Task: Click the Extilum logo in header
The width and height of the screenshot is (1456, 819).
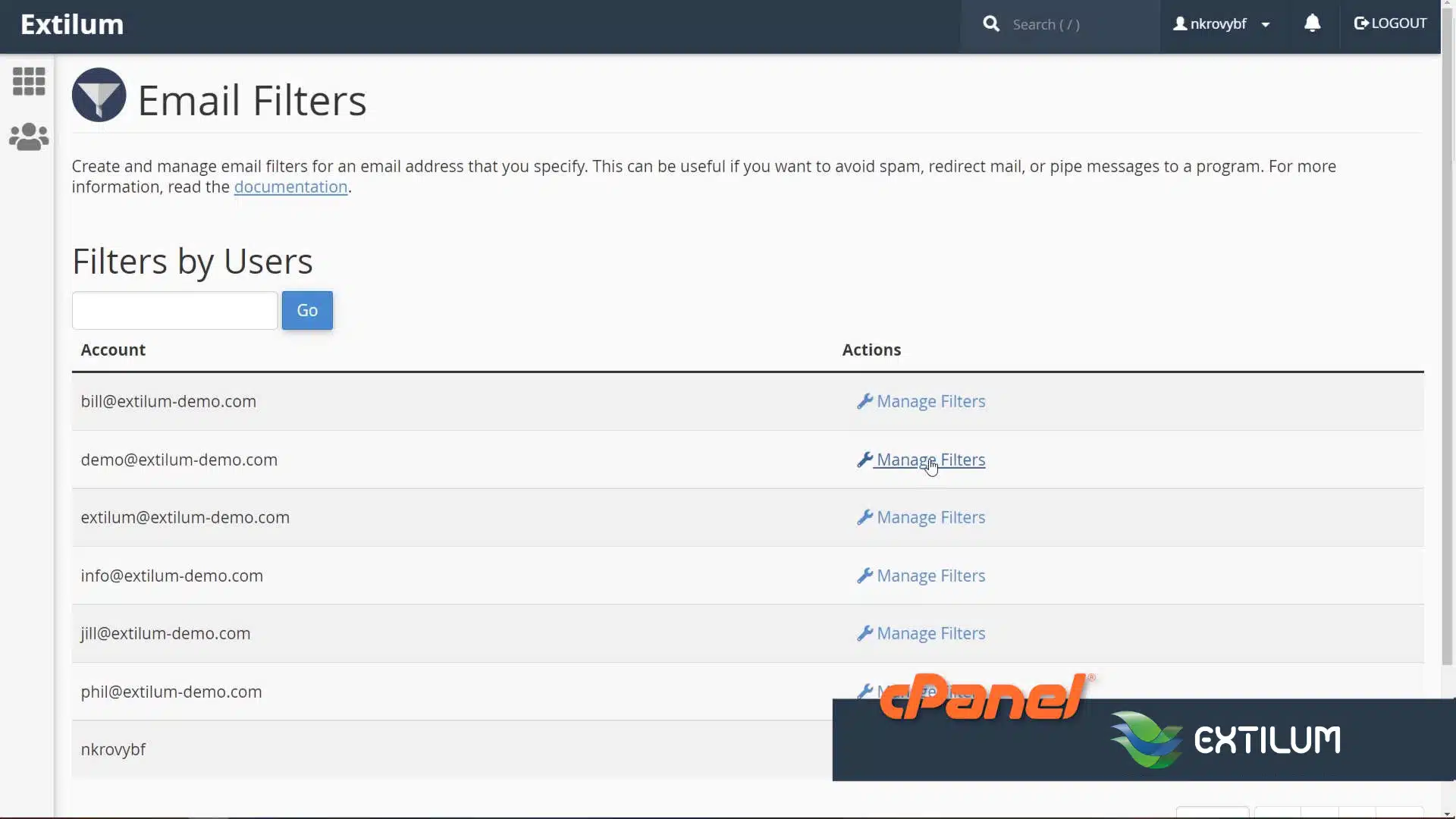Action: 72,24
